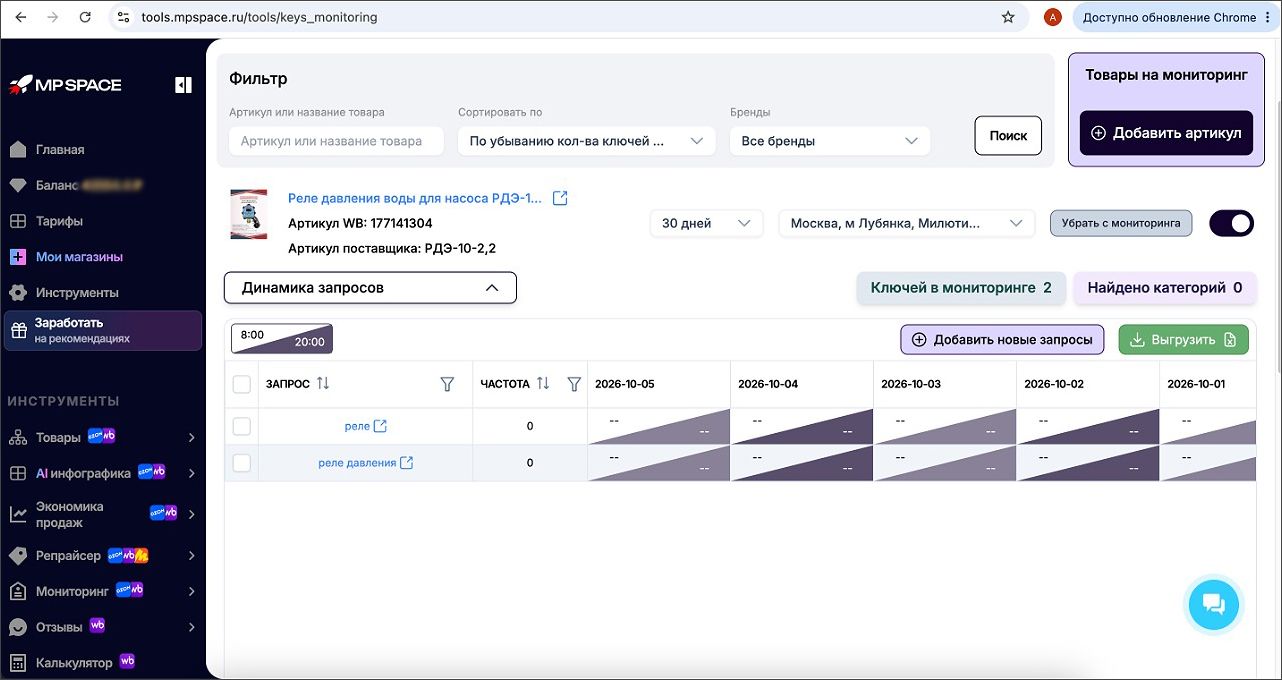Open the 'Все бренды' brands dropdown
This screenshot has height=680, width=1282.
click(830, 141)
